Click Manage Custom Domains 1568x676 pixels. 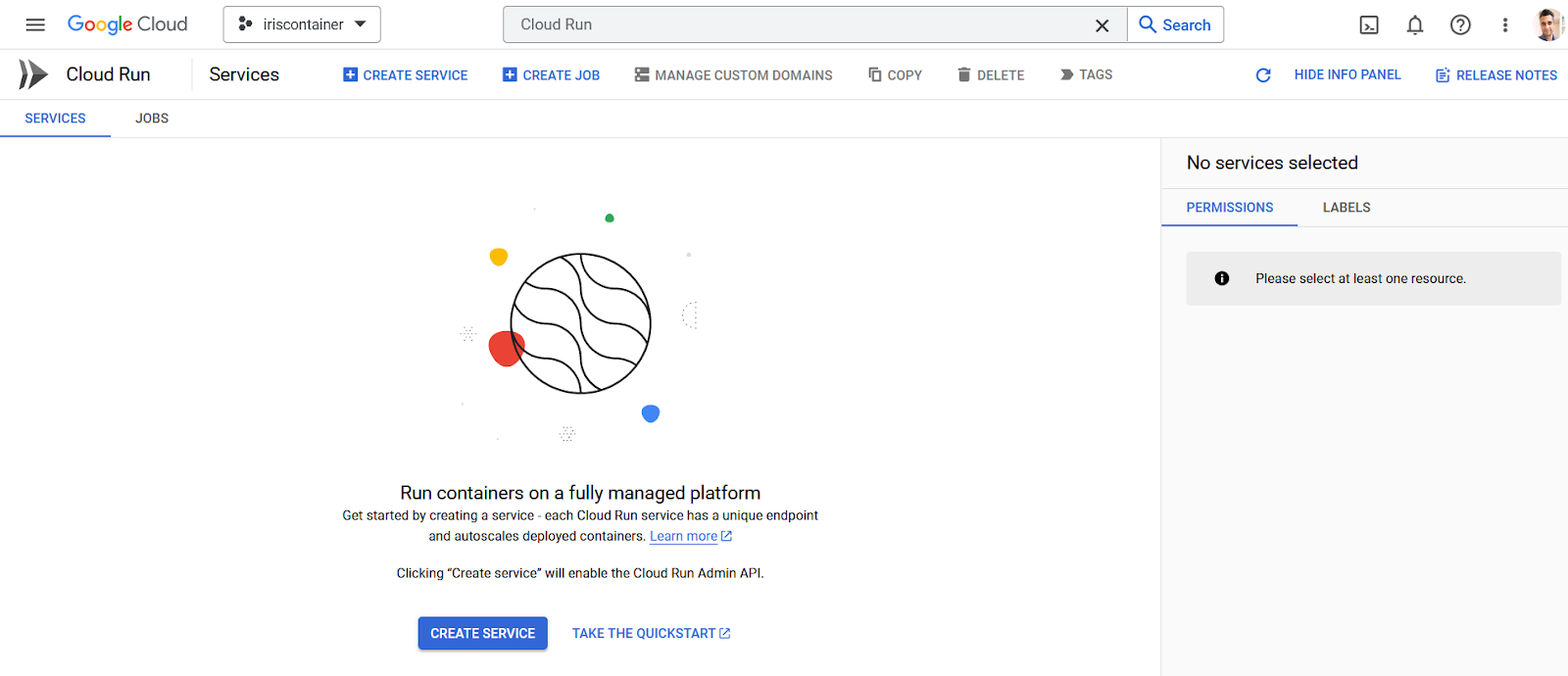pos(733,75)
